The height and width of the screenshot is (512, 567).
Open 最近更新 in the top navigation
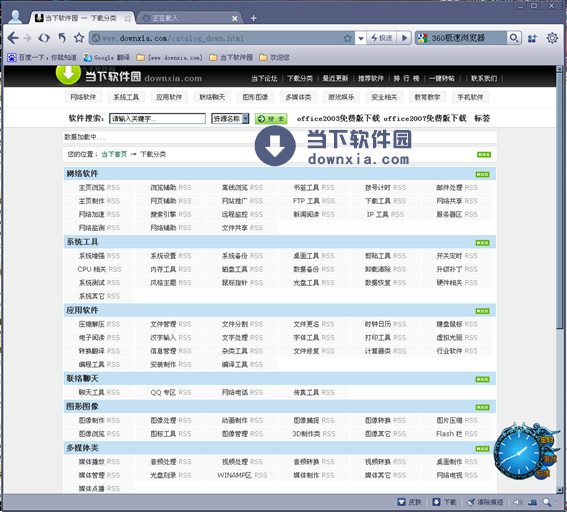click(335, 78)
